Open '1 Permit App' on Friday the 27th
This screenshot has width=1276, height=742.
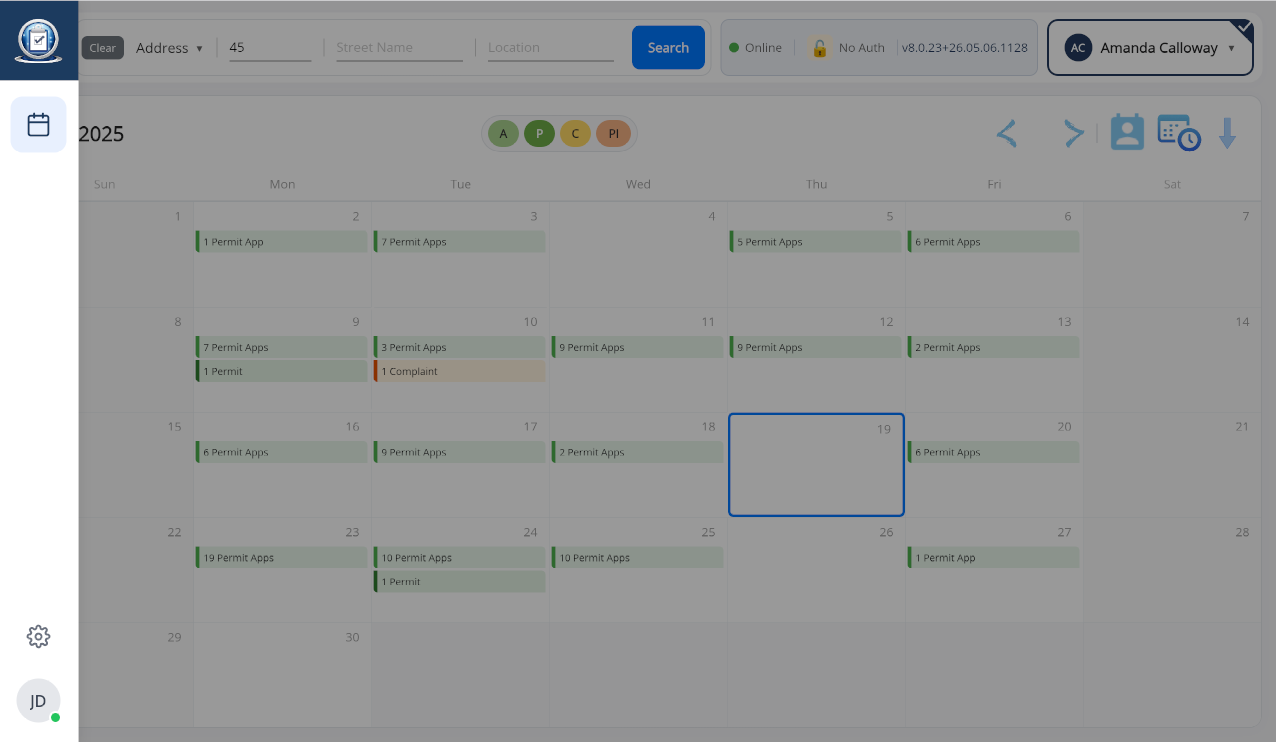pos(993,558)
